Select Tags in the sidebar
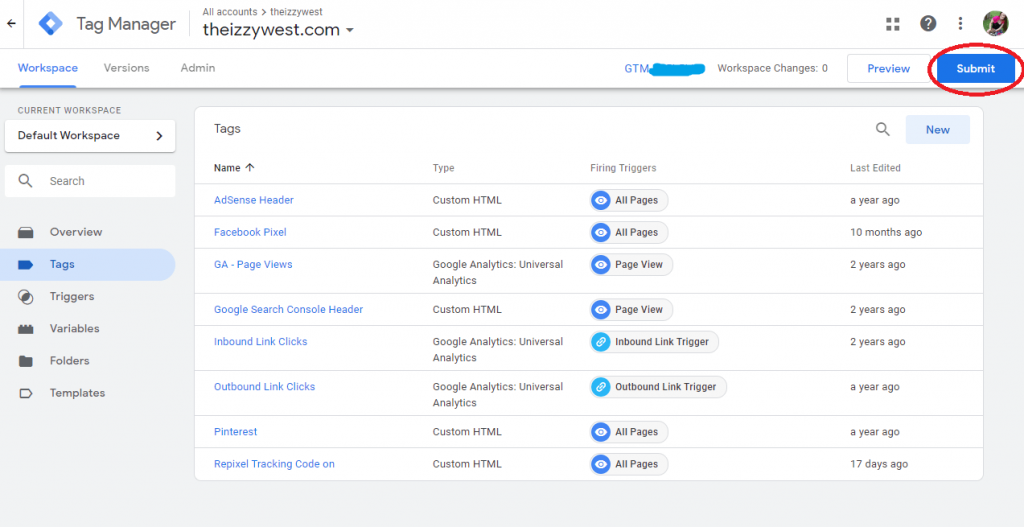 point(88,264)
